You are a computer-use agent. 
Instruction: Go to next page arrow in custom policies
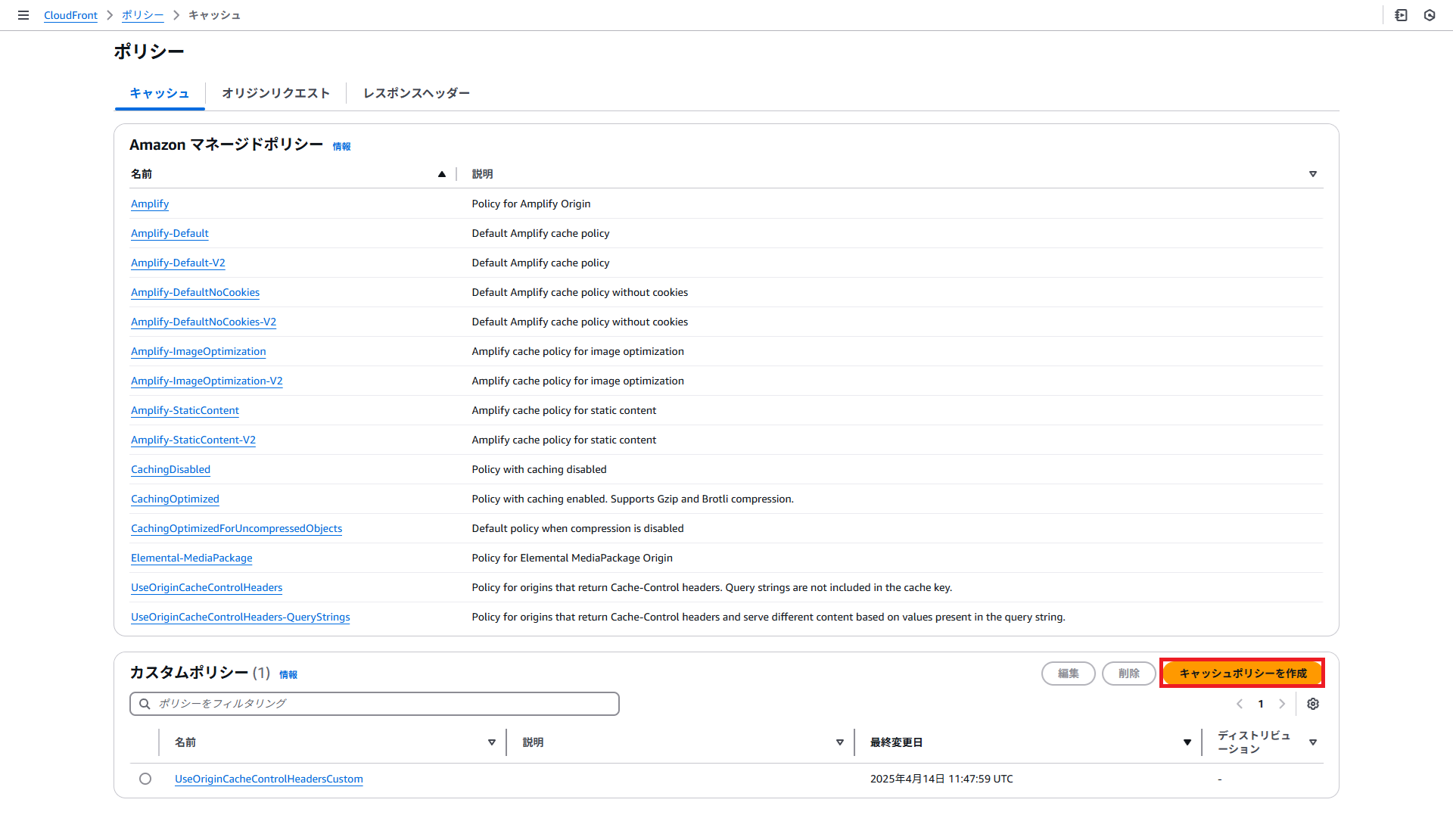click(x=1282, y=704)
